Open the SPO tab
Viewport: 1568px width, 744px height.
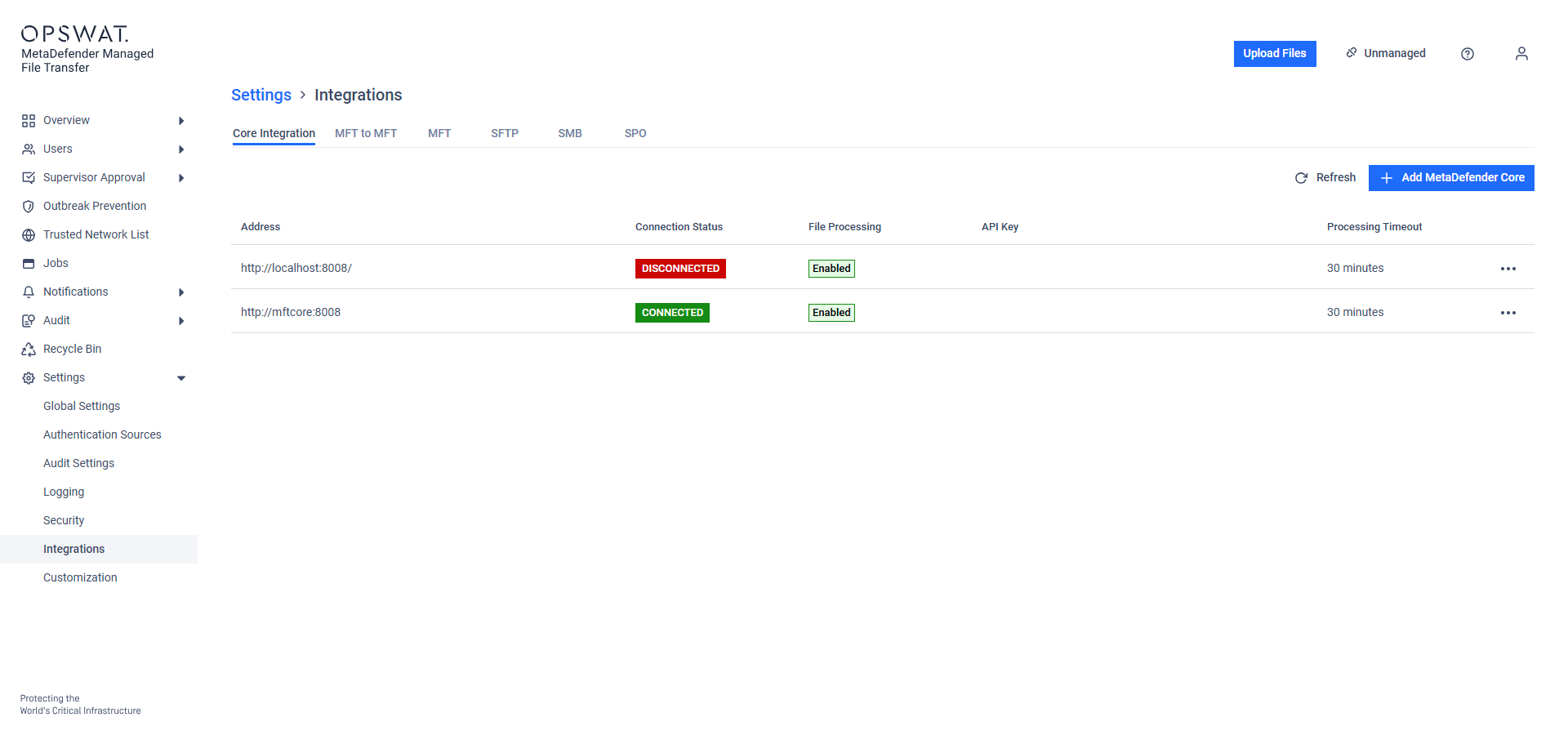635,133
